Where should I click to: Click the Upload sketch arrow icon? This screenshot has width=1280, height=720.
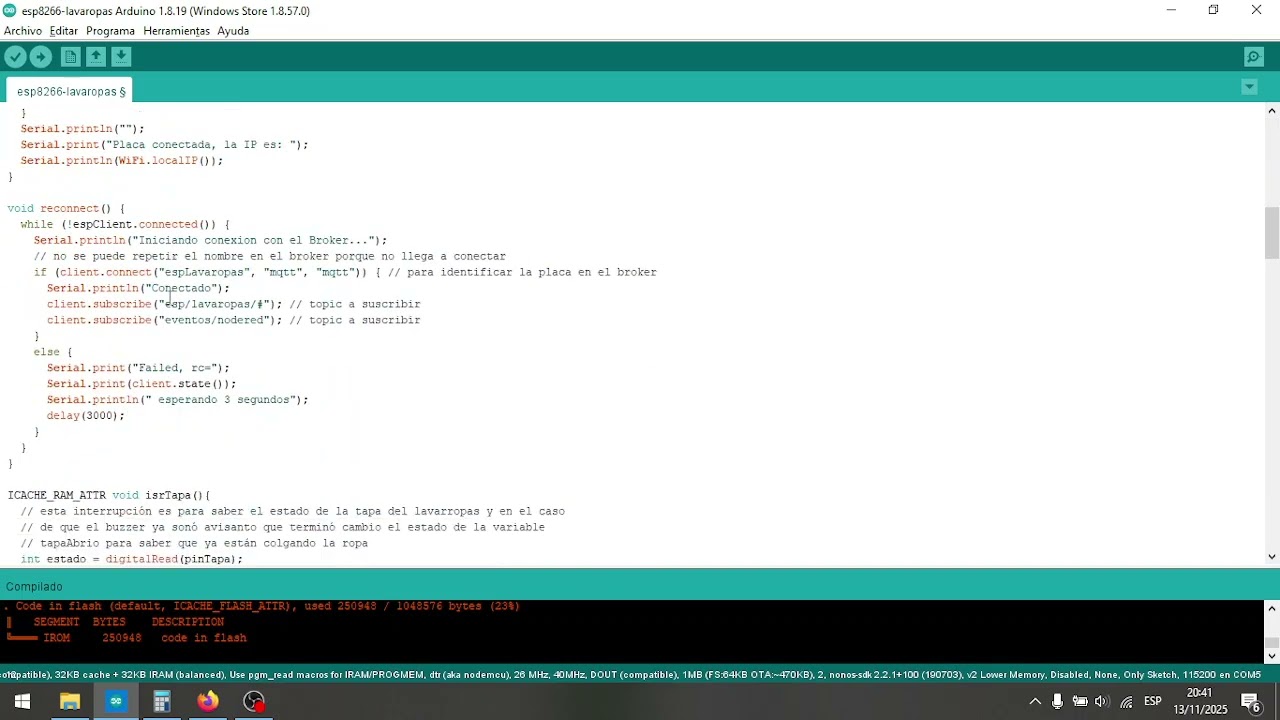click(41, 57)
